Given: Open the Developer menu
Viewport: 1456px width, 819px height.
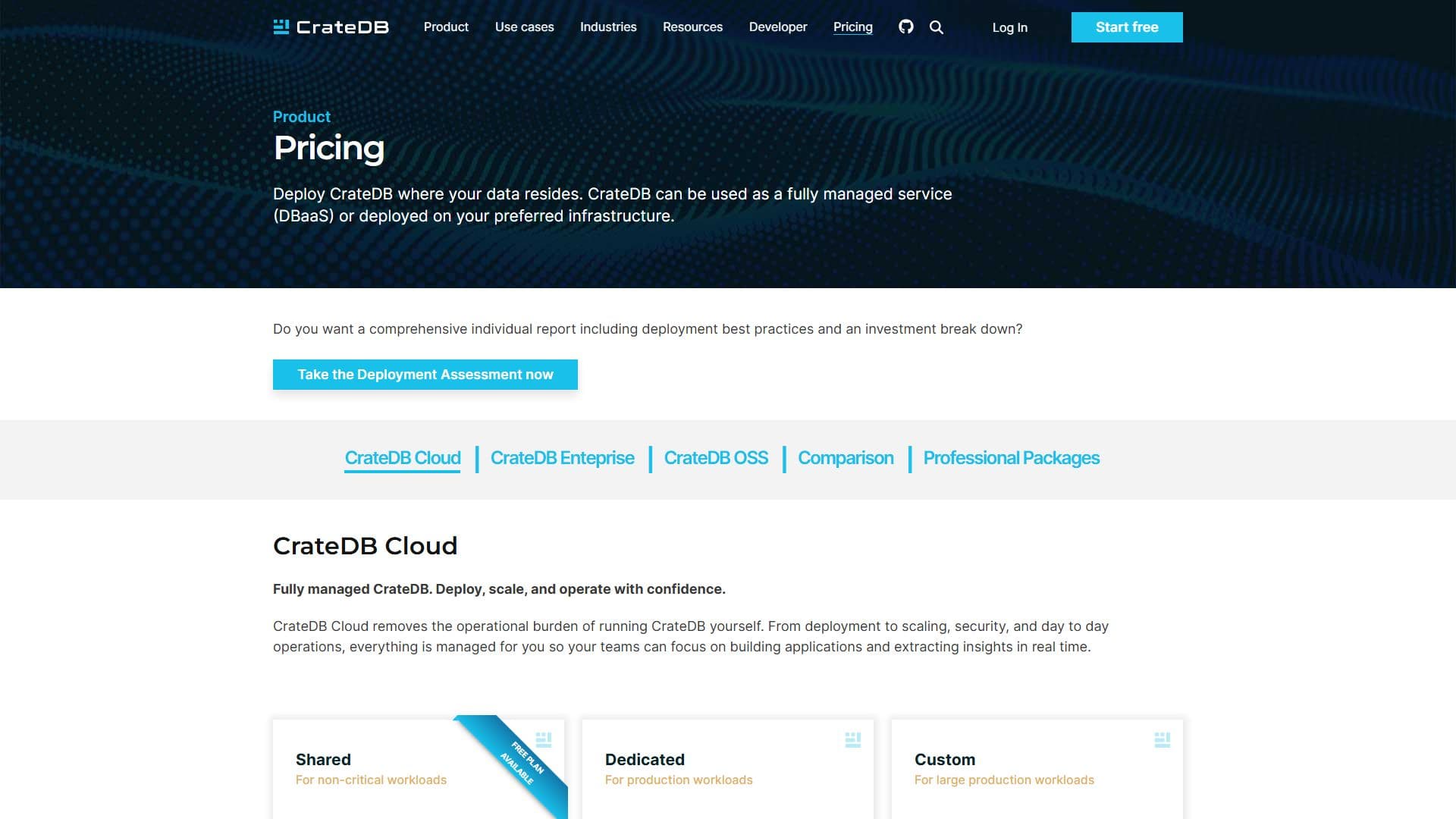Looking at the screenshot, I should [778, 27].
